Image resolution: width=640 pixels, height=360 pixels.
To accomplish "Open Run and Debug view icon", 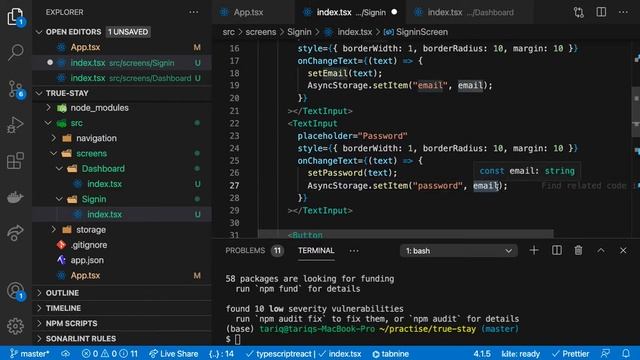I will click(x=16, y=125).
